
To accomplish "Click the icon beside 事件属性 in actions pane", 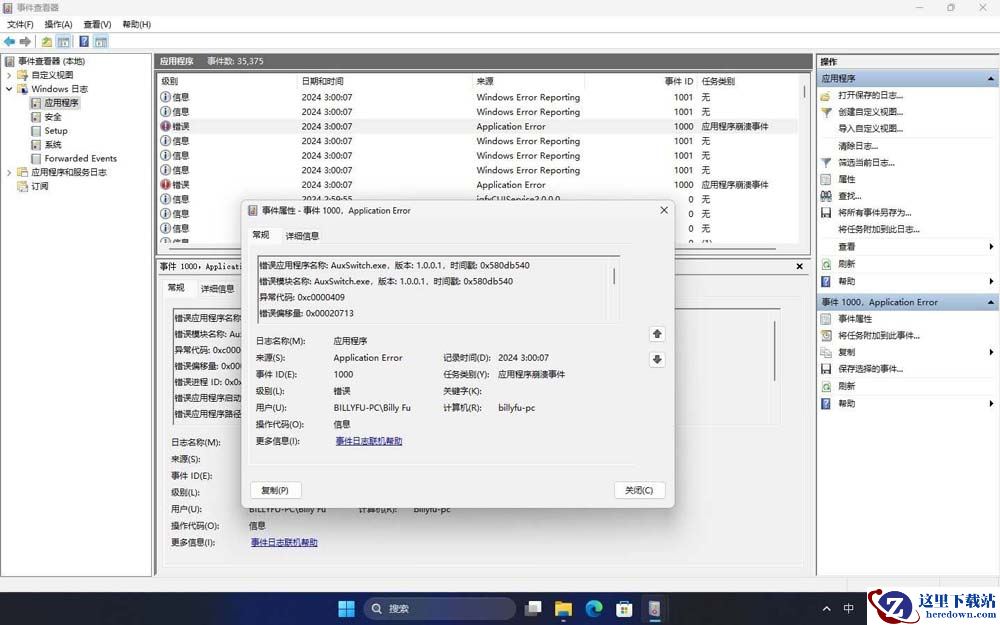I will [826, 319].
